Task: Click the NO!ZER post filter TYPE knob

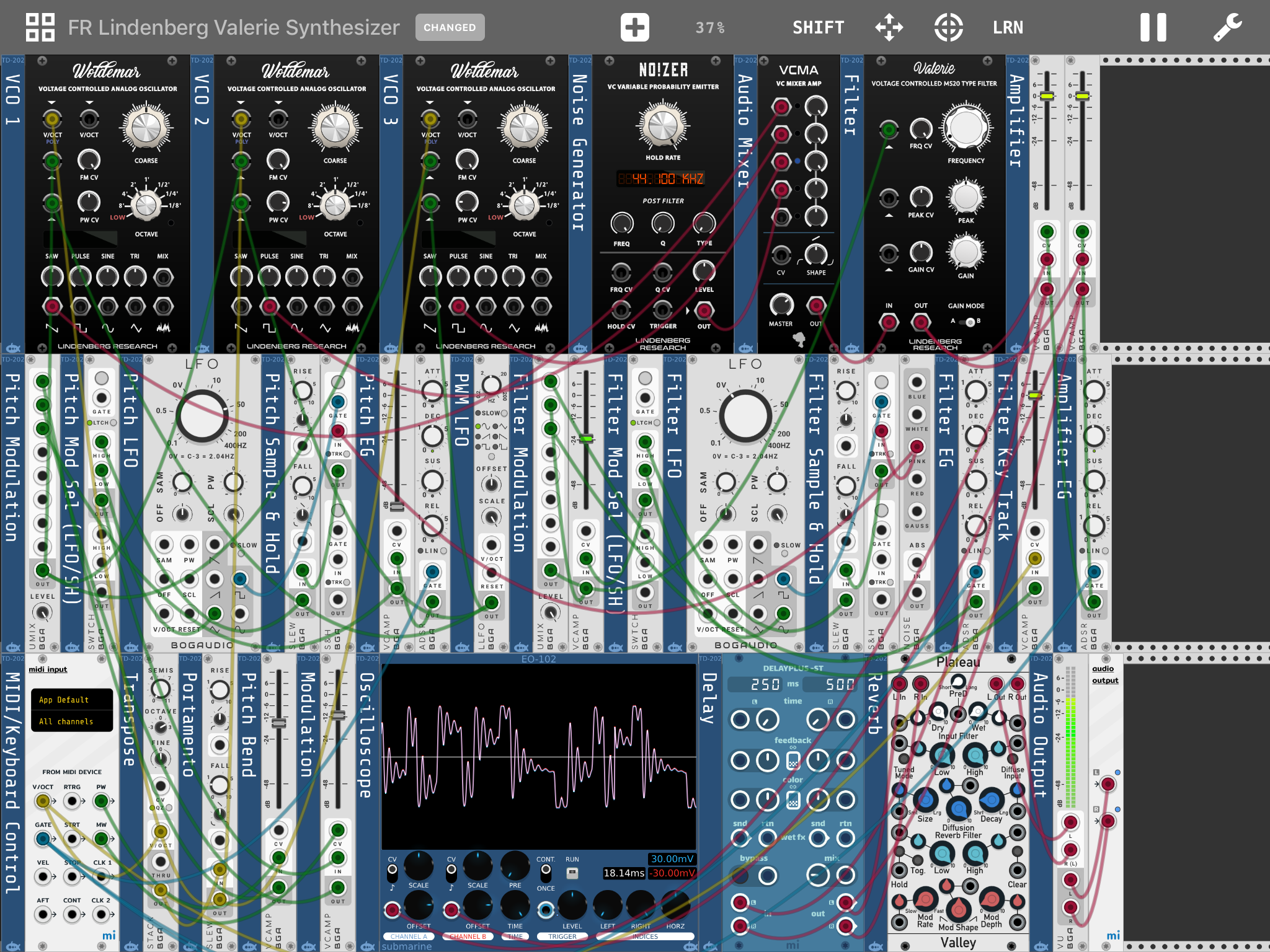Action: click(x=704, y=224)
